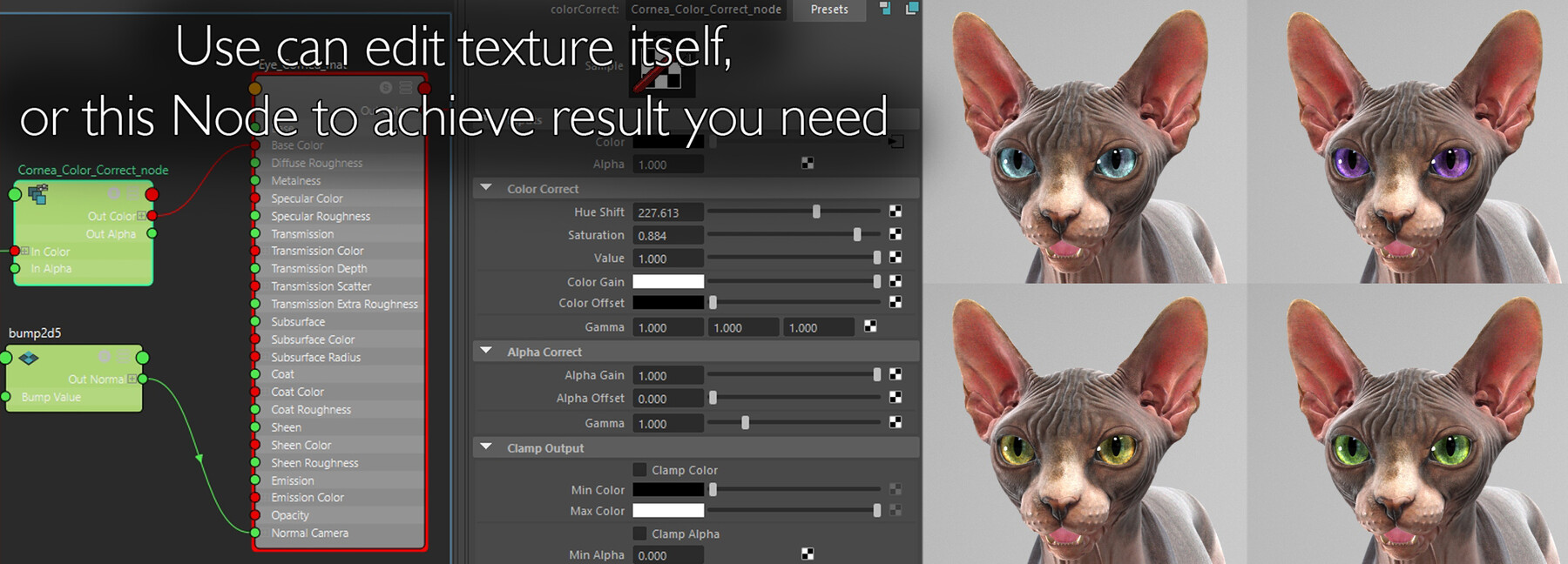Click the Alpha Gain checker map icon
Screen dimensions: 1568x564
(x=896, y=374)
